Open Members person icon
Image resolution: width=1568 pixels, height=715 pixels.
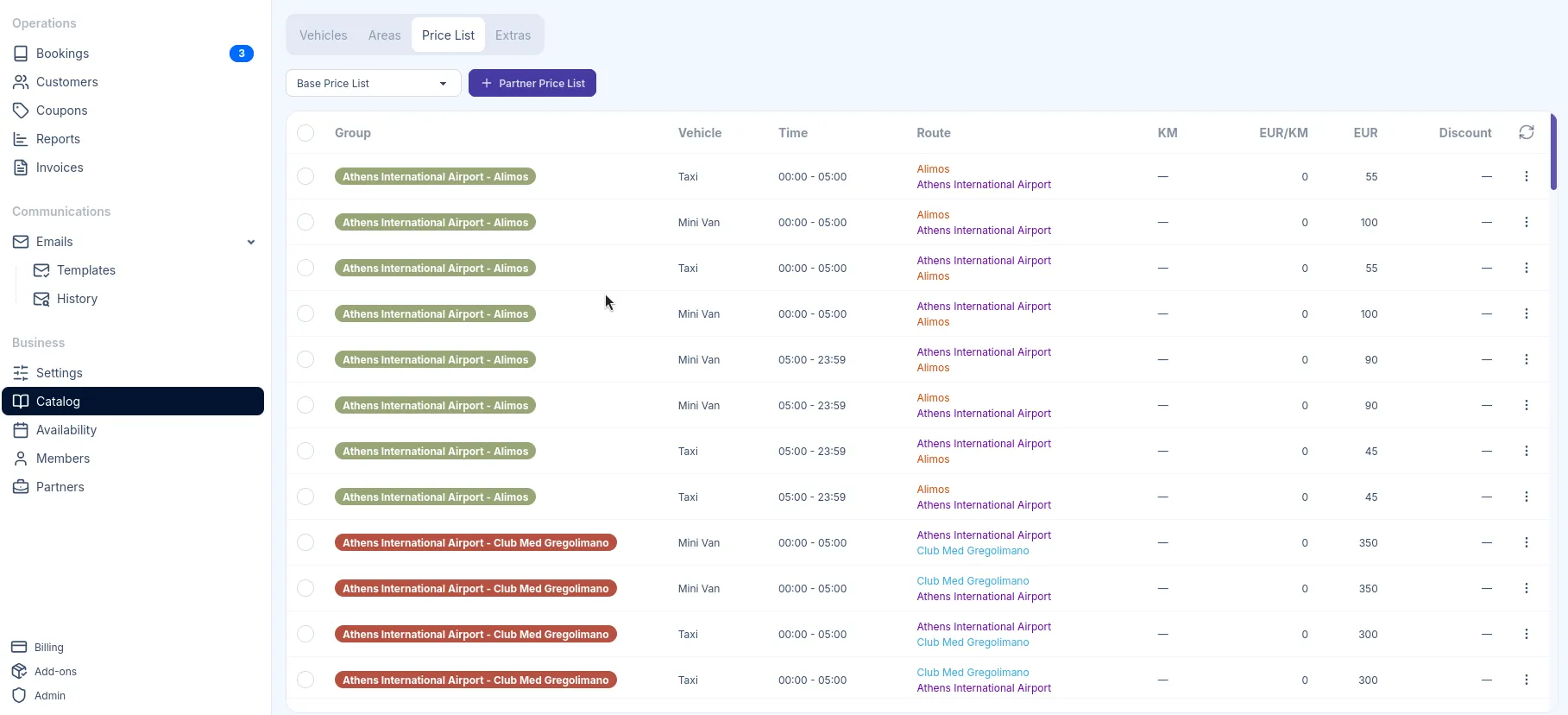tap(21, 459)
